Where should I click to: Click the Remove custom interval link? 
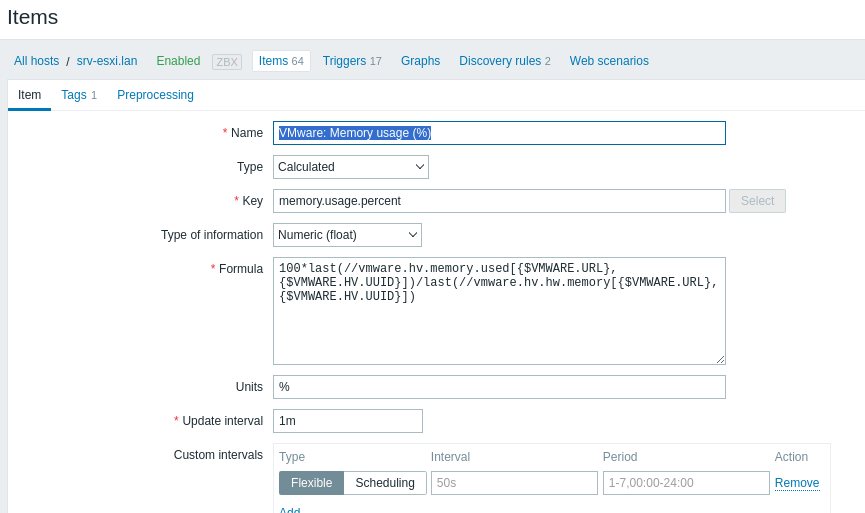pos(797,483)
